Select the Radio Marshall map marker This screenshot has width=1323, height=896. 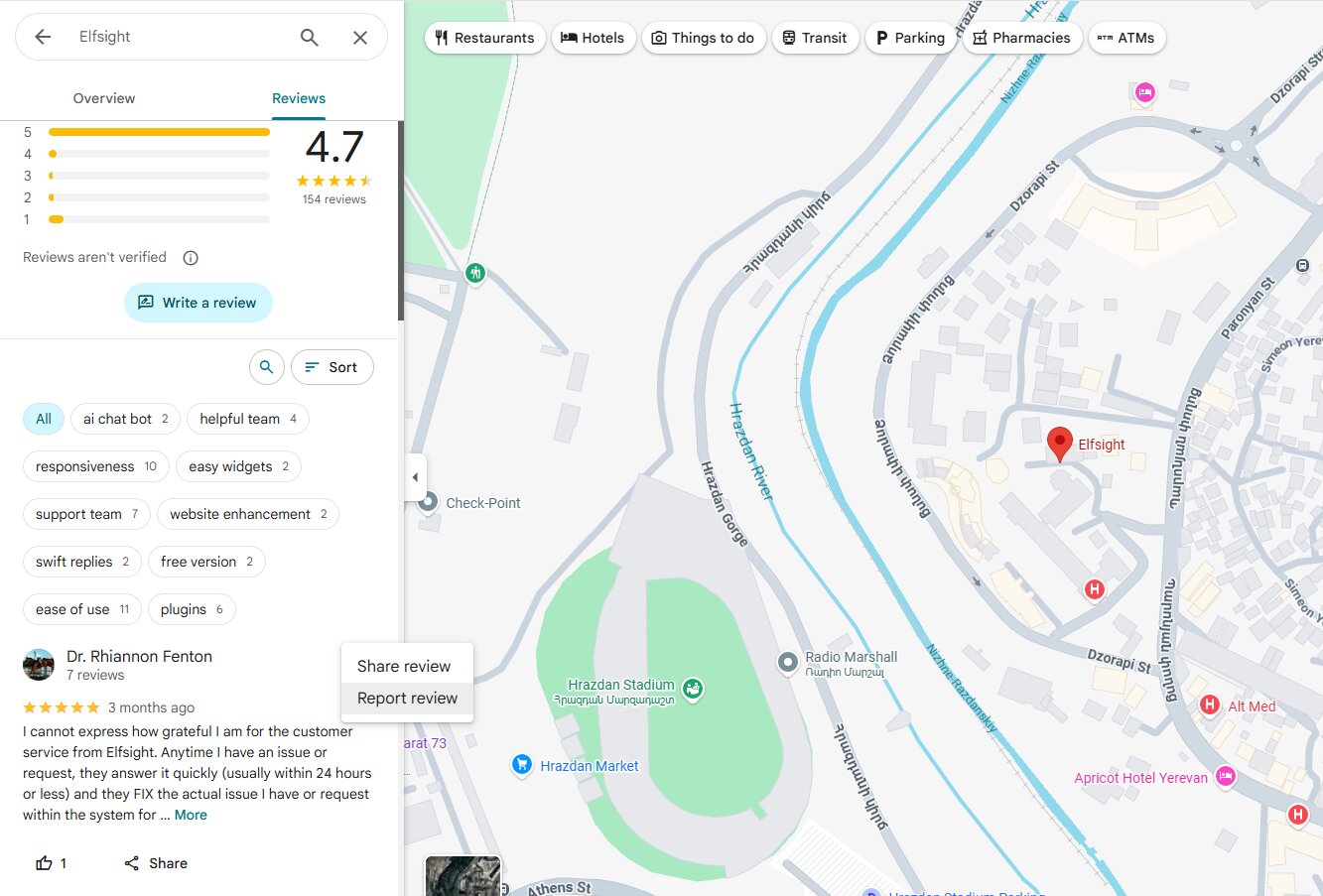(x=787, y=662)
